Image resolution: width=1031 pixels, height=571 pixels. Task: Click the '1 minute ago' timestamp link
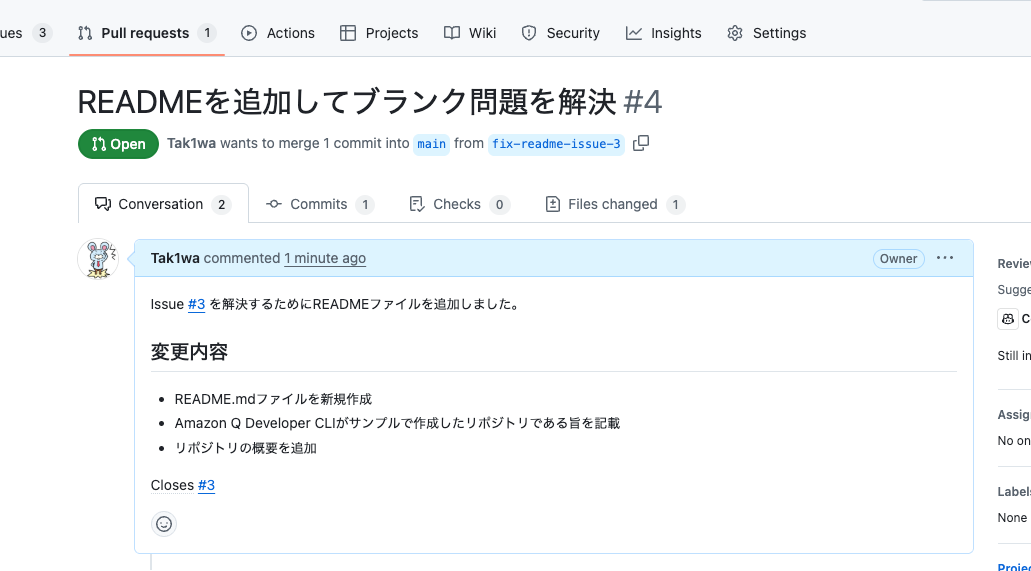point(325,258)
